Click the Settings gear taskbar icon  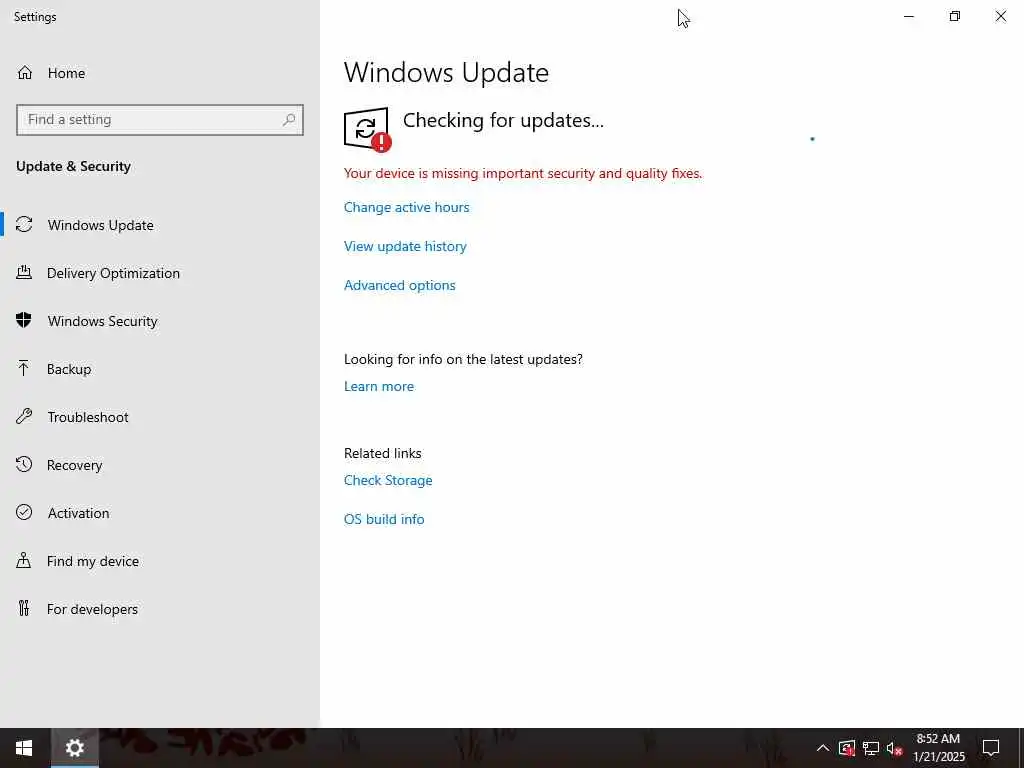coord(74,748)
